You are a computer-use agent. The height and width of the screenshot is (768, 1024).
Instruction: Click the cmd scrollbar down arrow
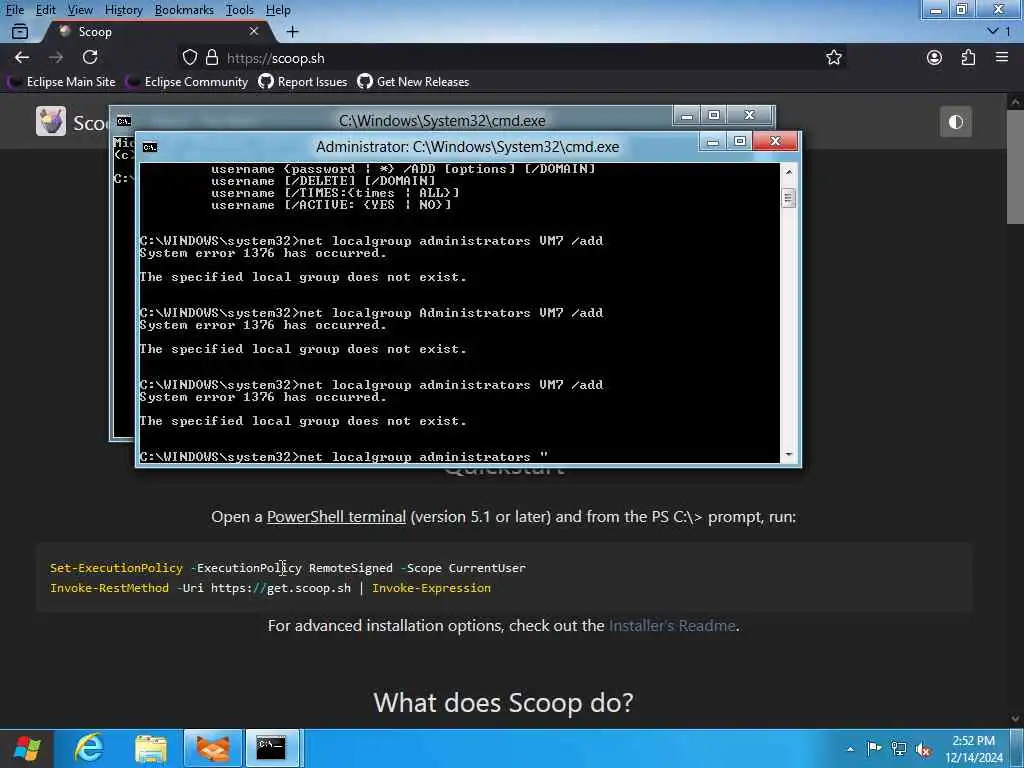(788, 455)
